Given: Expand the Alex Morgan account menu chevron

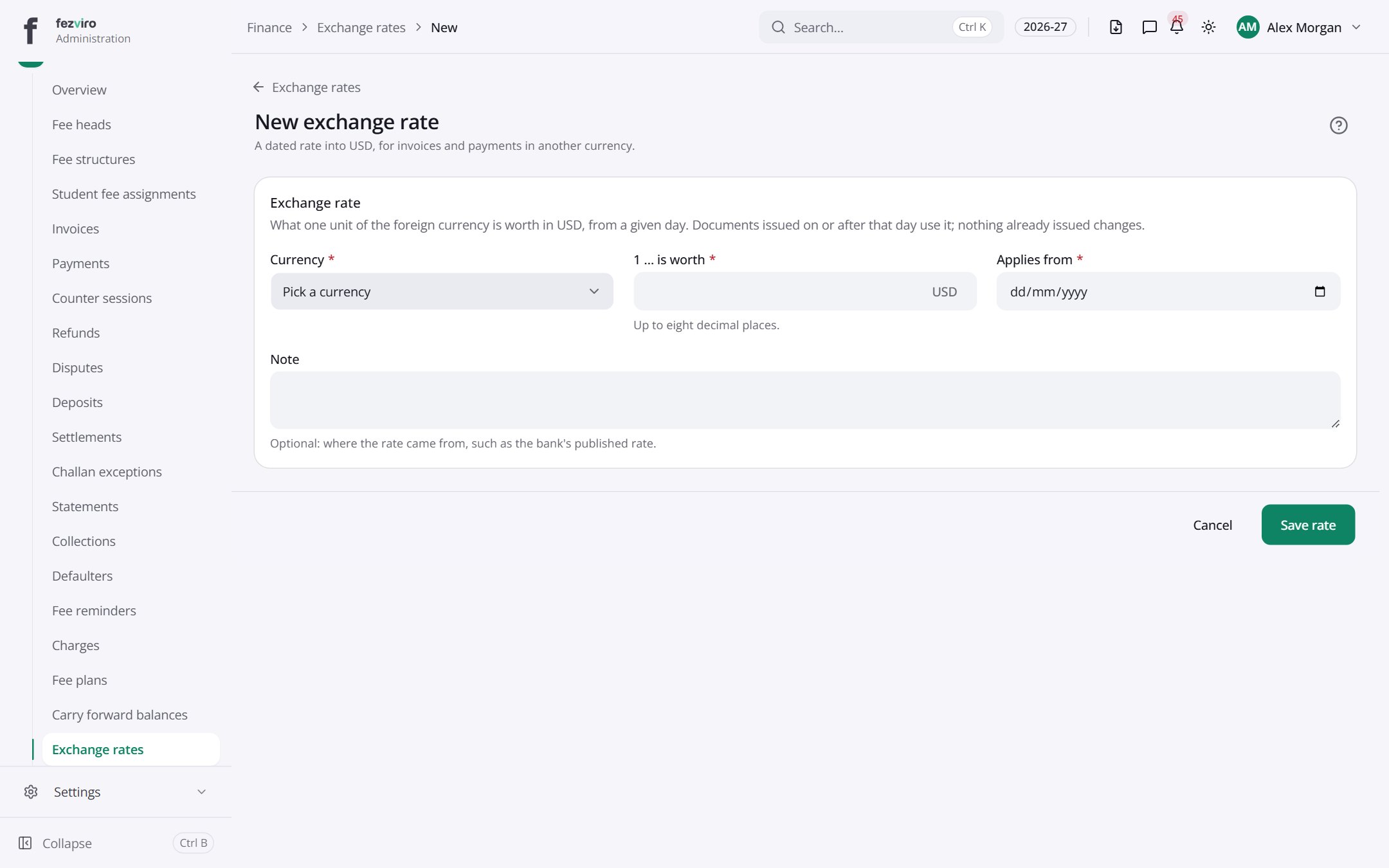Looking at the screenshot, I should pos(1356,27).
